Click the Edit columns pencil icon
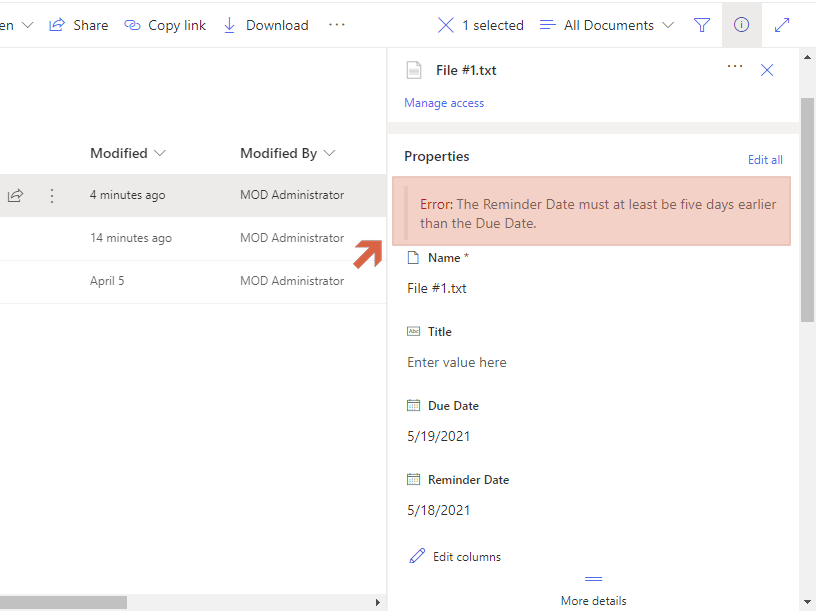 pyautogui.click(x=417, y=556)
